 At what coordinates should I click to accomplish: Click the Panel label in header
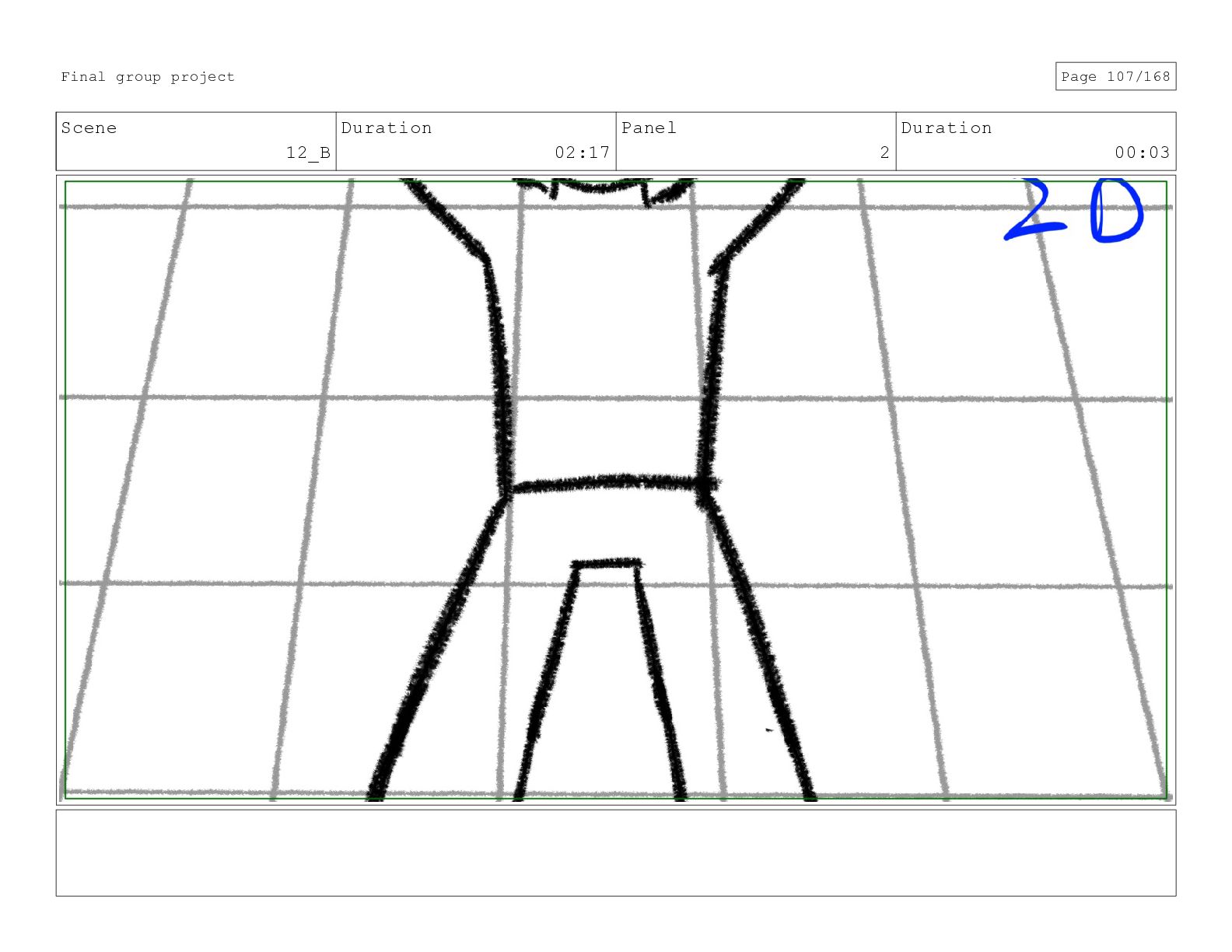tap(649, 128)
